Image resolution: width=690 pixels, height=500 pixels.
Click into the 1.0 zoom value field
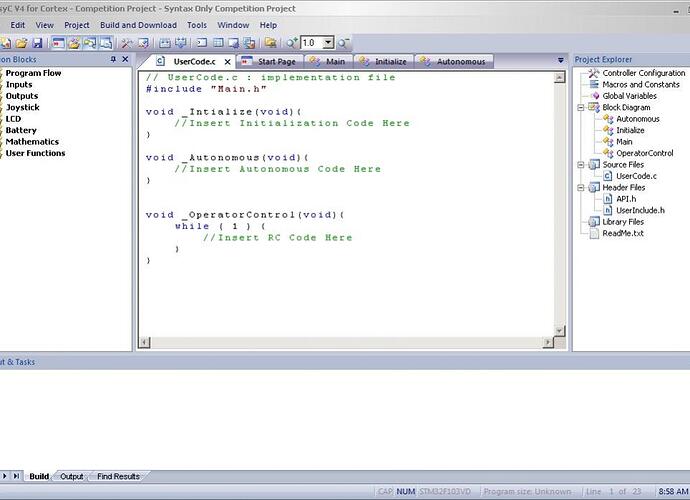click(312, 43)
